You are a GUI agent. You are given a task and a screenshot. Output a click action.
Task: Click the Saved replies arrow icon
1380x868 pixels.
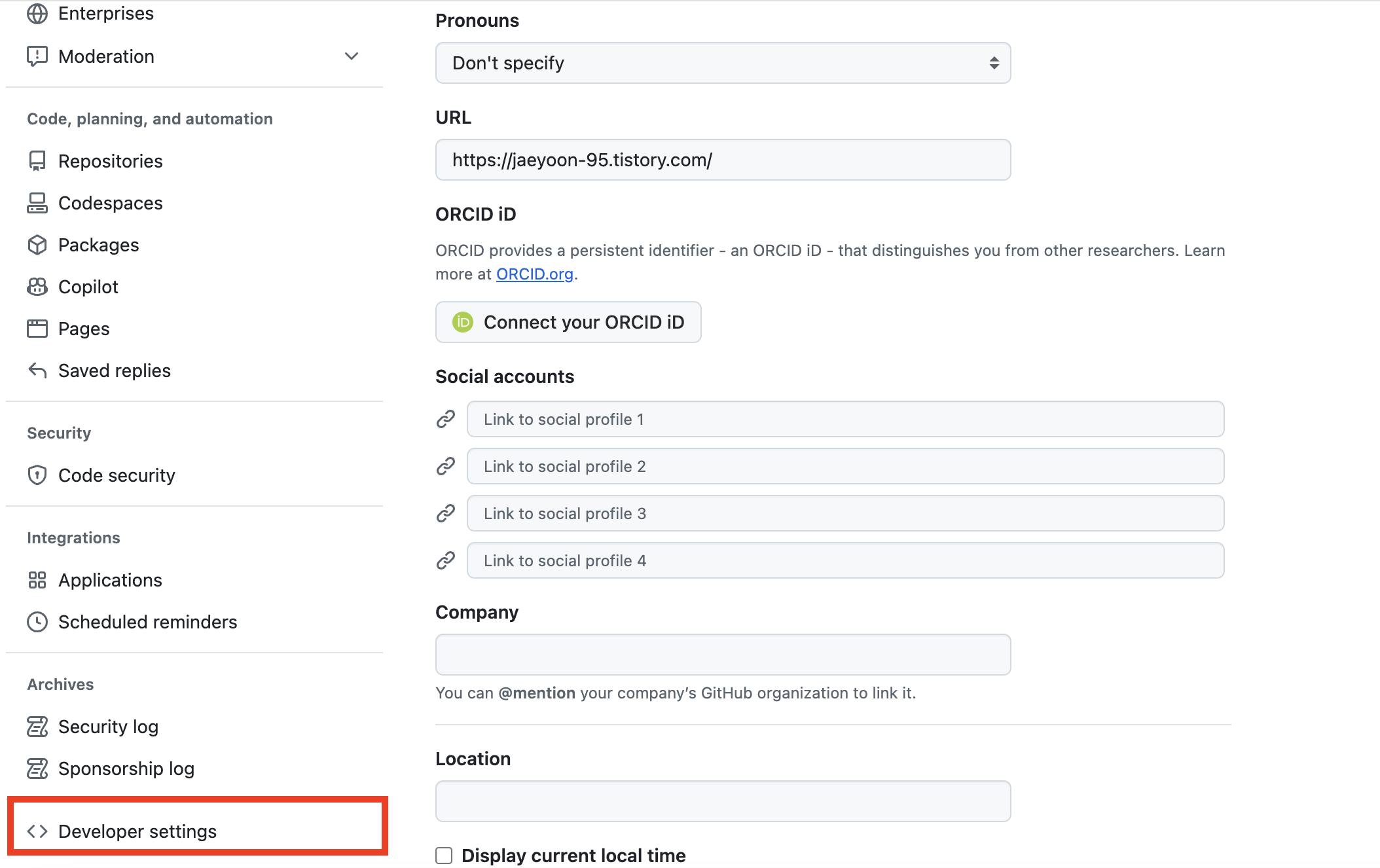tap(37, 371)
